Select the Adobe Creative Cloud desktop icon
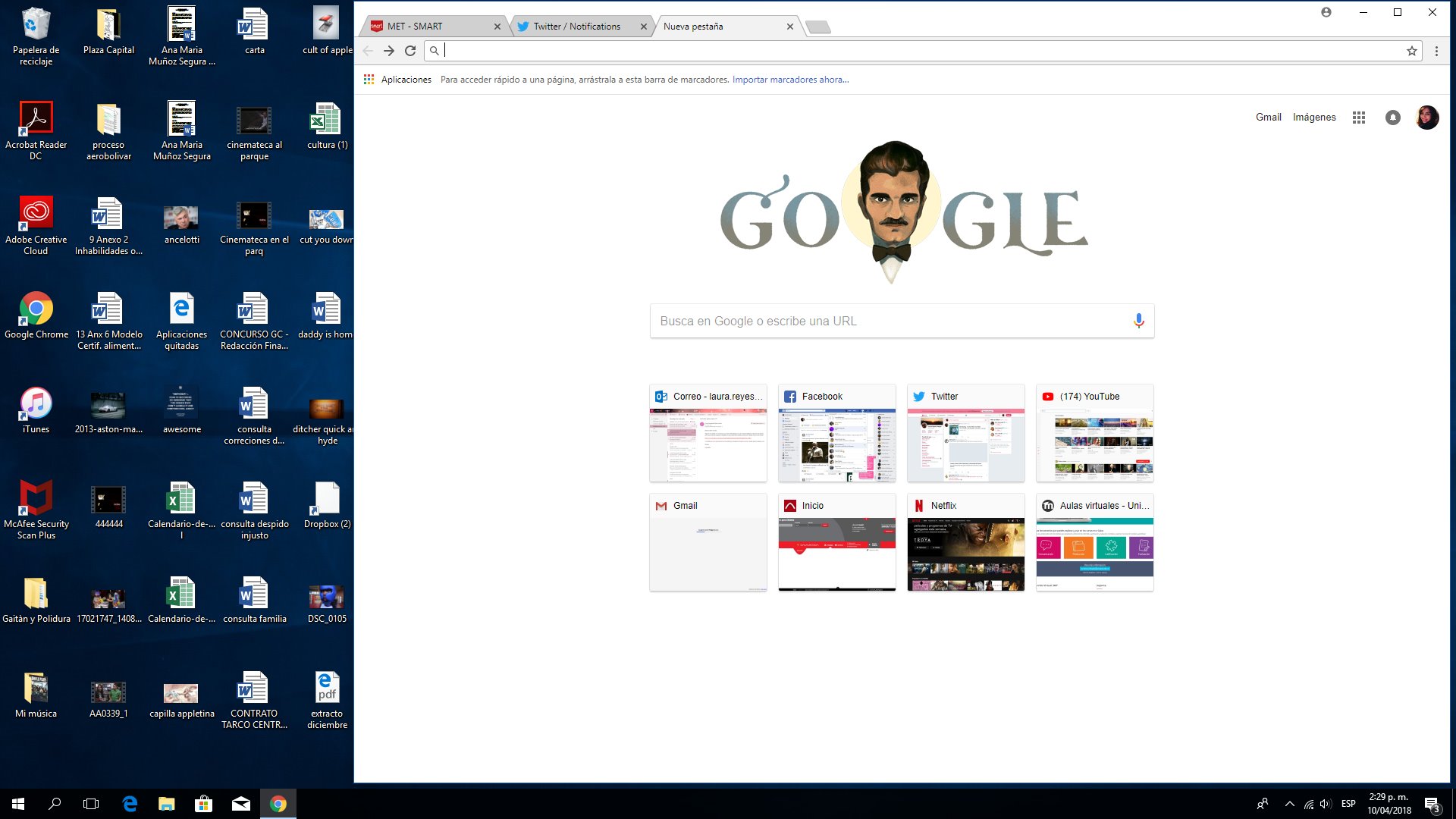Image resolution: width=1456 pixels, height=819 pixels. [x=36, y=225]
